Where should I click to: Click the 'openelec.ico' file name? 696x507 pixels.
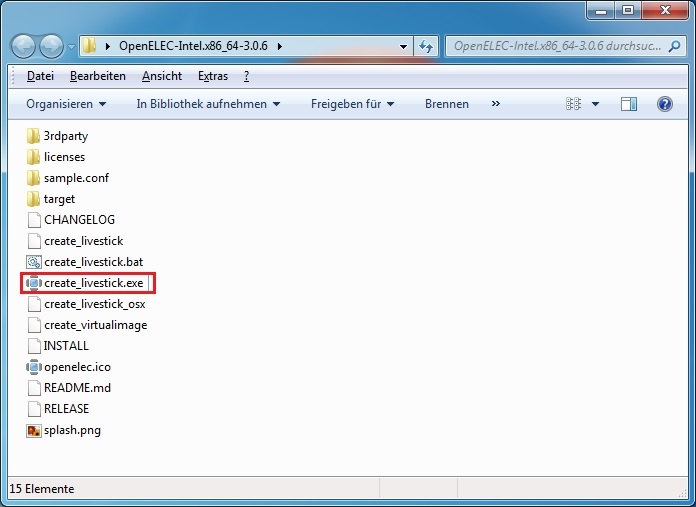(x=77, y=367)
